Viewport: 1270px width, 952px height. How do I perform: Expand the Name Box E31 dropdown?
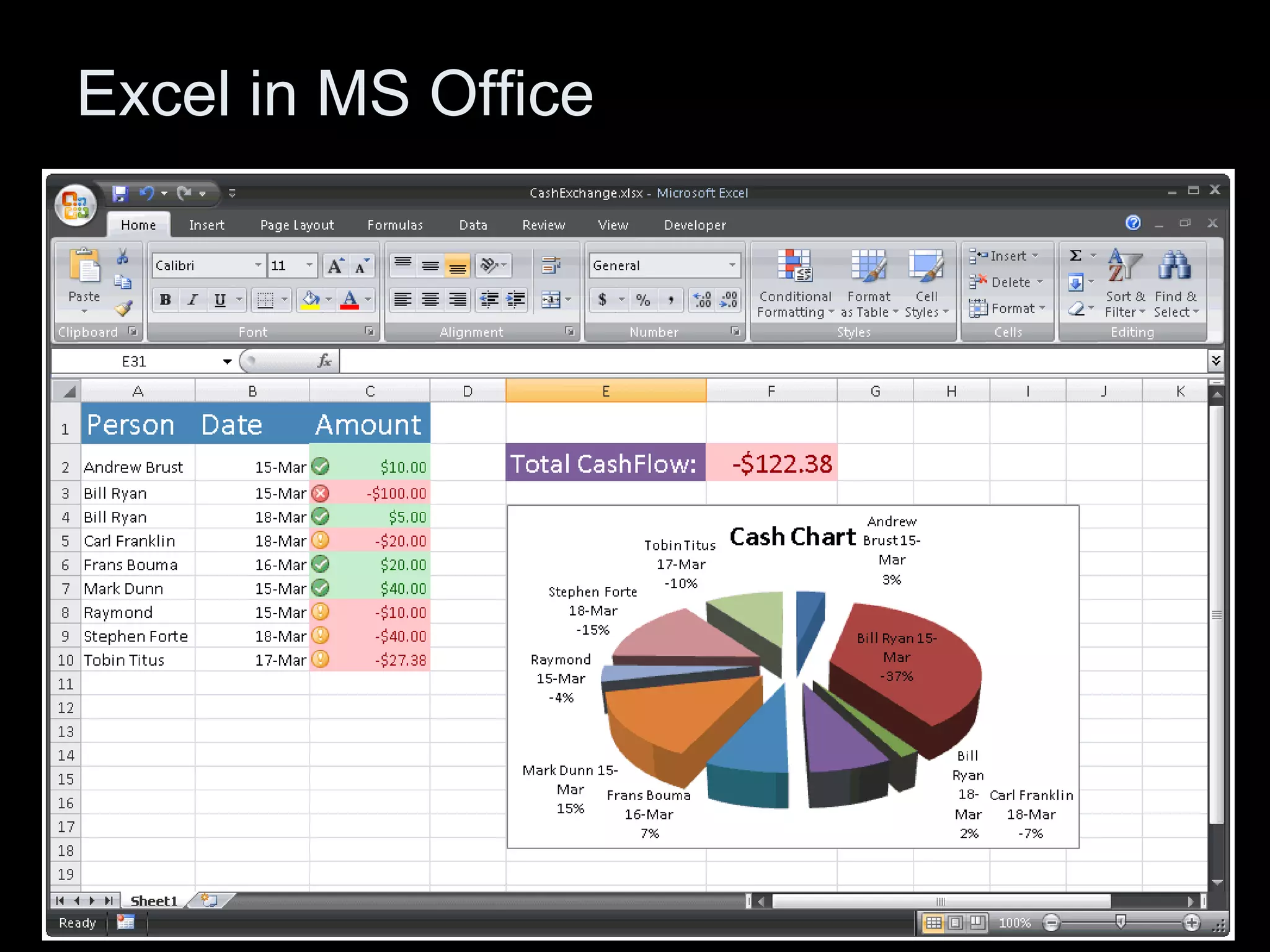tap(227, 361)
